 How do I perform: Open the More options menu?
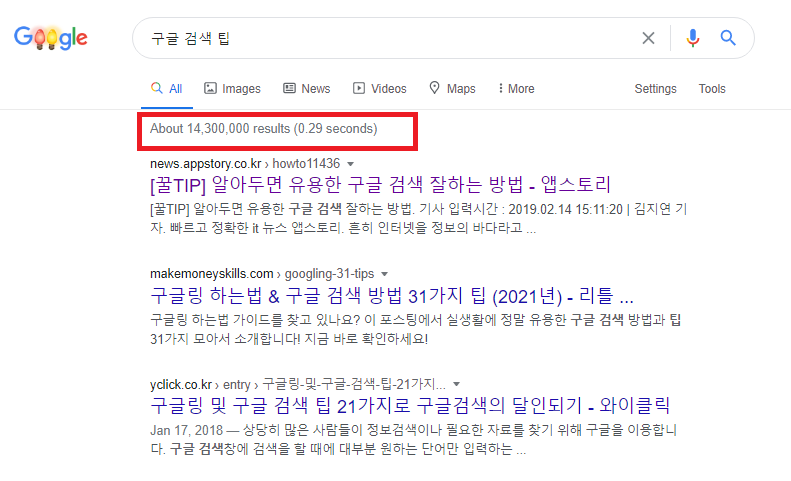[516, 89]
